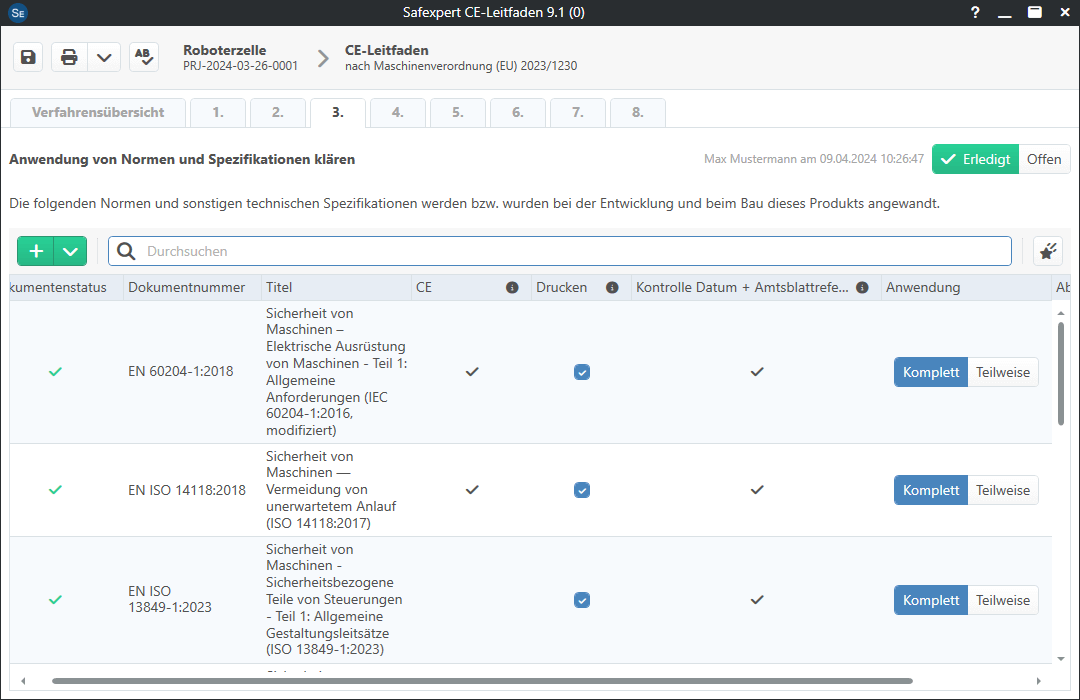The width and height of the screenshot is (1080, 700).
Task: Save the project with the disk icon
Action: click(27, 56)
